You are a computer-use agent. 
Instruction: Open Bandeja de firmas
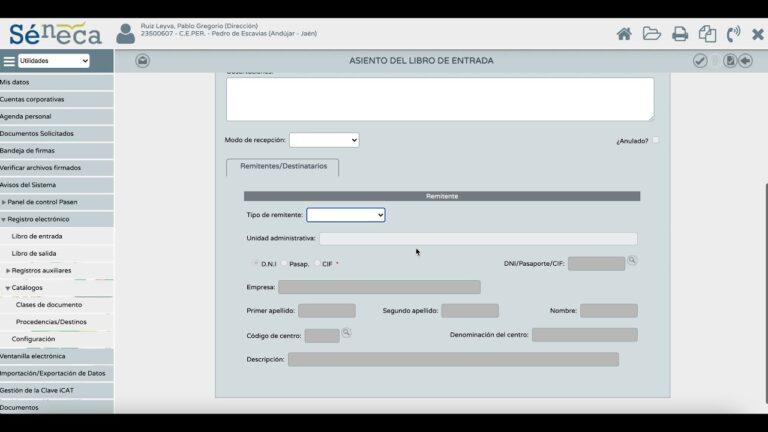[27, 151]
